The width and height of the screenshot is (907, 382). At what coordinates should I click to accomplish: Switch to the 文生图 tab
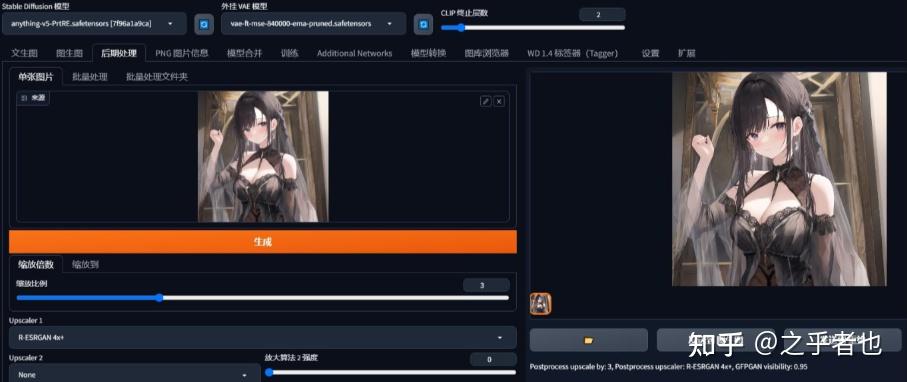(24, 53)
